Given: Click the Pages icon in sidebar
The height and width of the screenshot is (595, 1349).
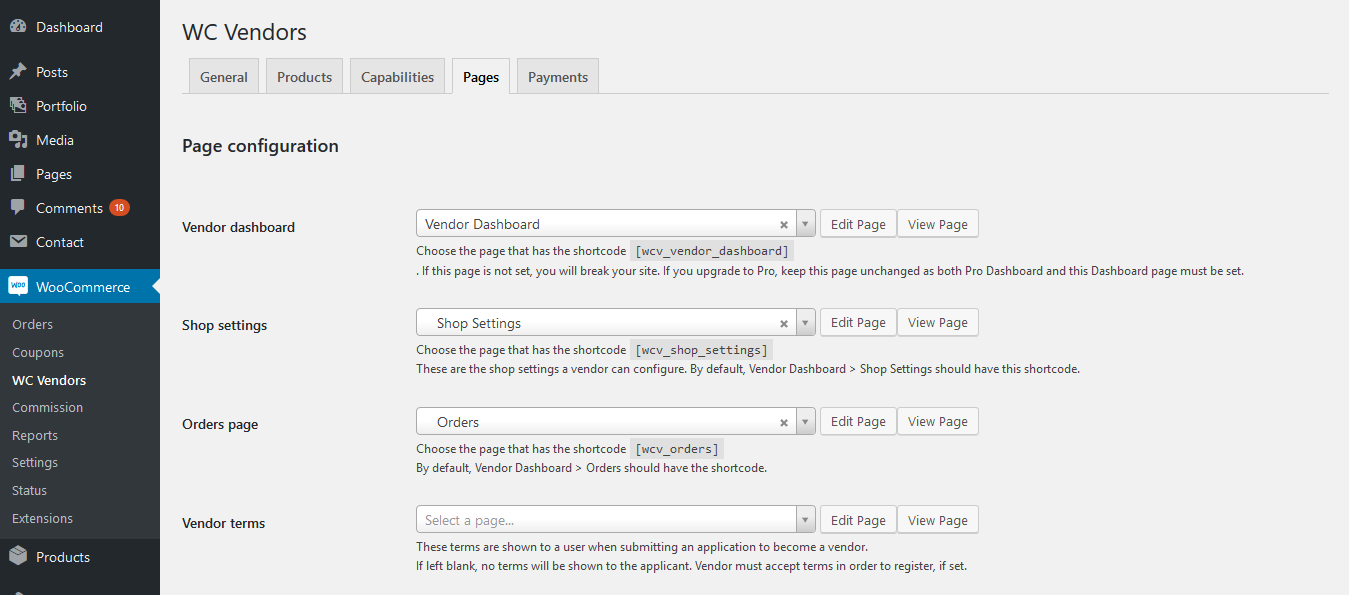Looking at the screenshot, I should click(x=18, y=174).
